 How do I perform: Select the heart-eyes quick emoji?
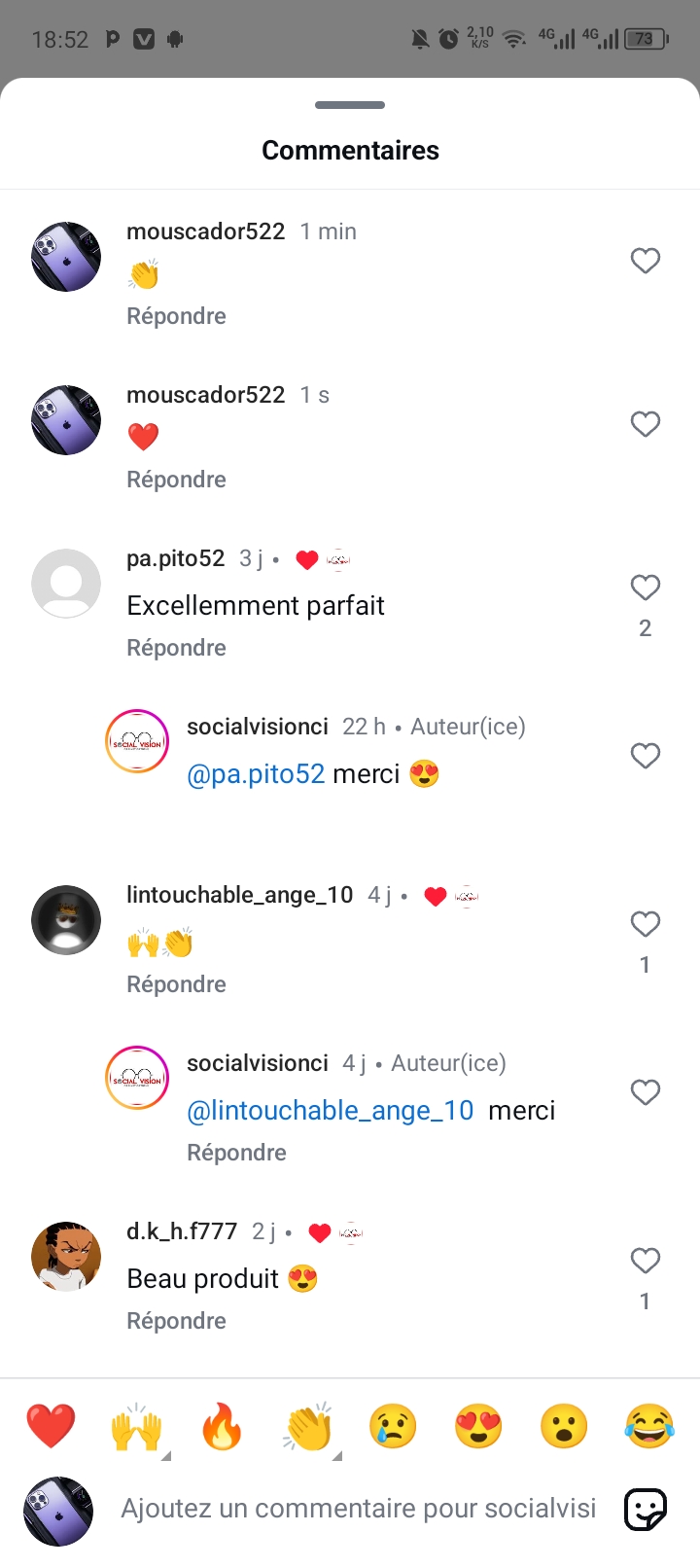[x=478, y=1427]
